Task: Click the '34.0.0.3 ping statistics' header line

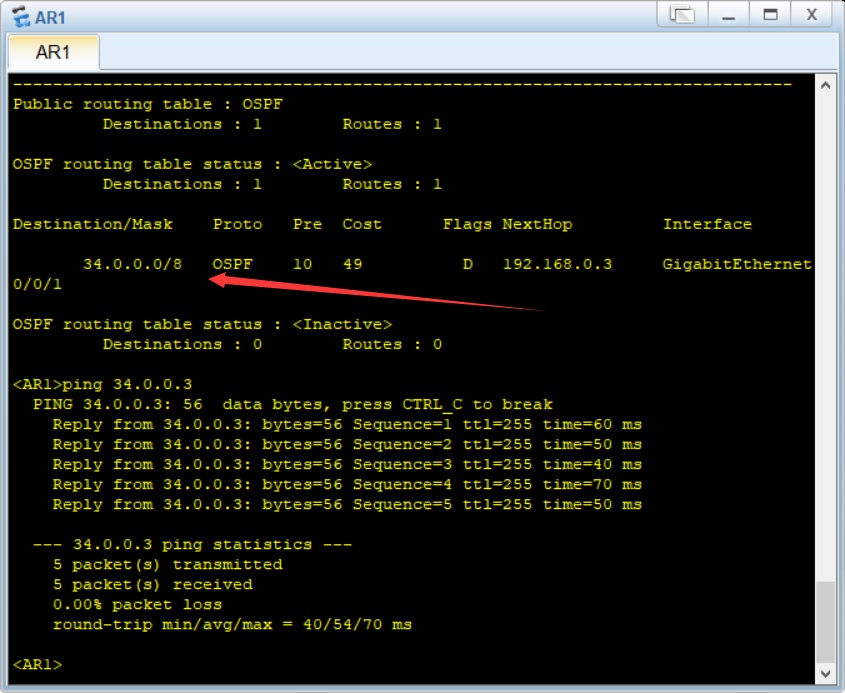Action: 192,544
